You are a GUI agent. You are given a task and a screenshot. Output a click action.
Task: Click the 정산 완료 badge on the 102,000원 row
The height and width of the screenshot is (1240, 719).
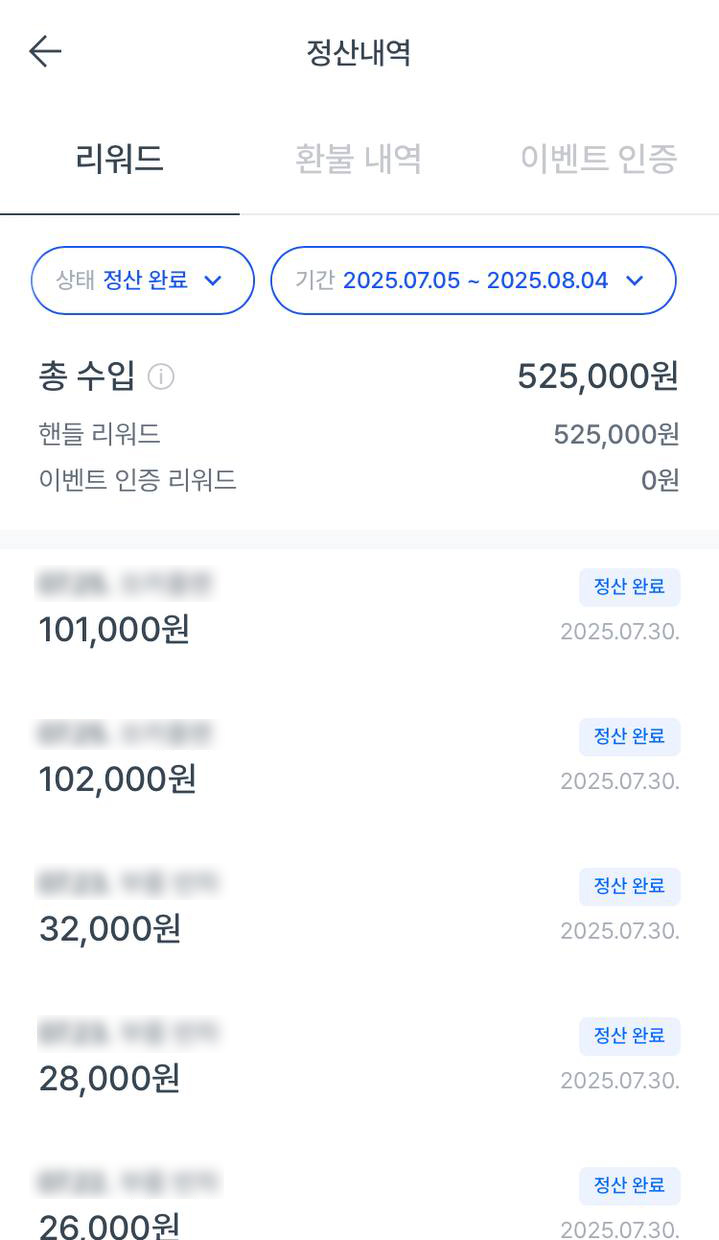[630, 737]
